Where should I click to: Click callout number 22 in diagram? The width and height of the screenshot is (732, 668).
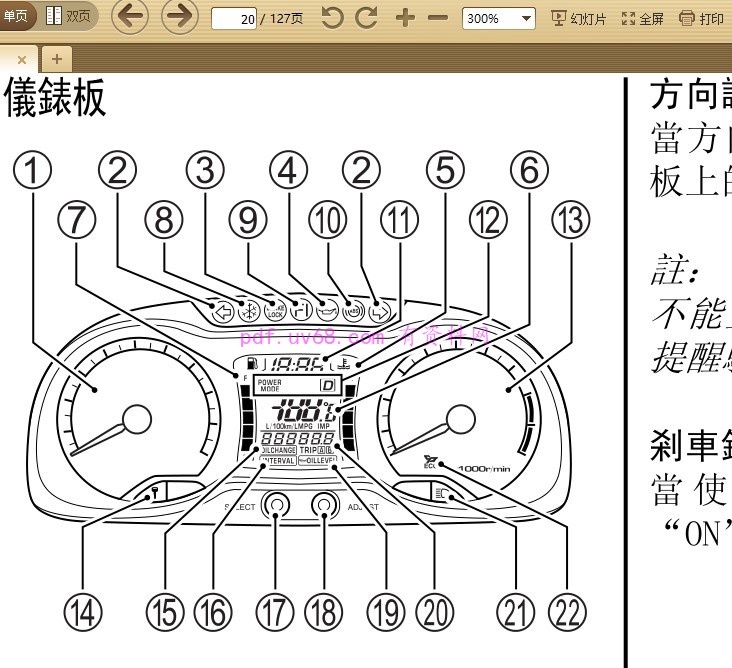567,610
